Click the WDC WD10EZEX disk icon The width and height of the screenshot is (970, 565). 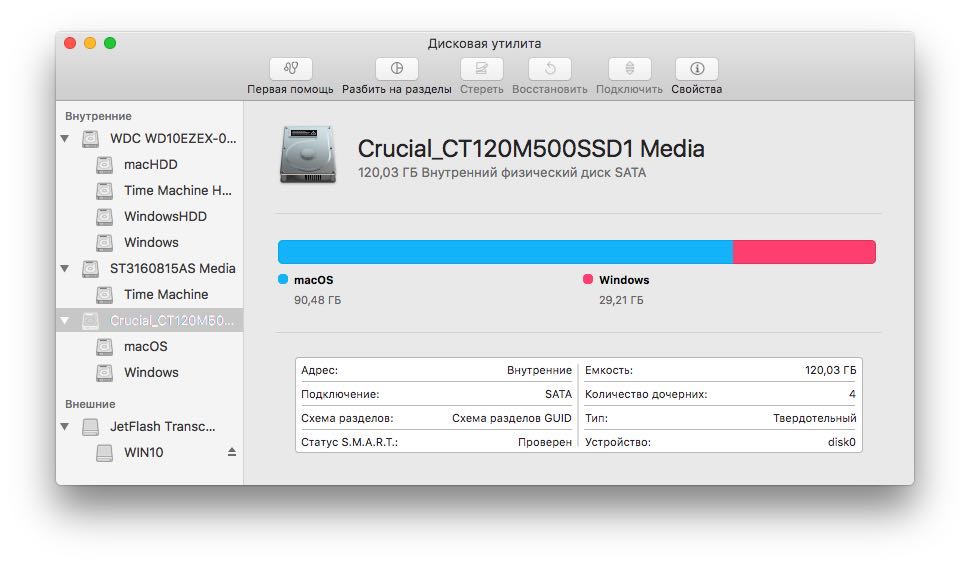tap(90, 139)
